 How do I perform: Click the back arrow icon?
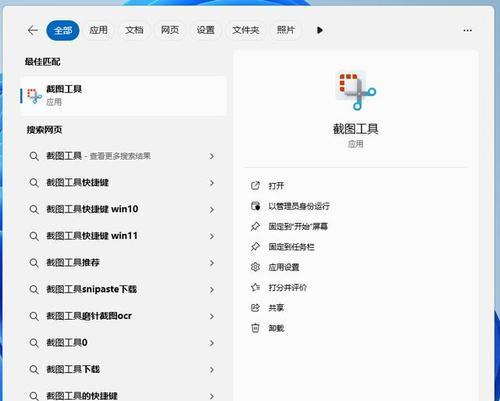click(33, 30)
